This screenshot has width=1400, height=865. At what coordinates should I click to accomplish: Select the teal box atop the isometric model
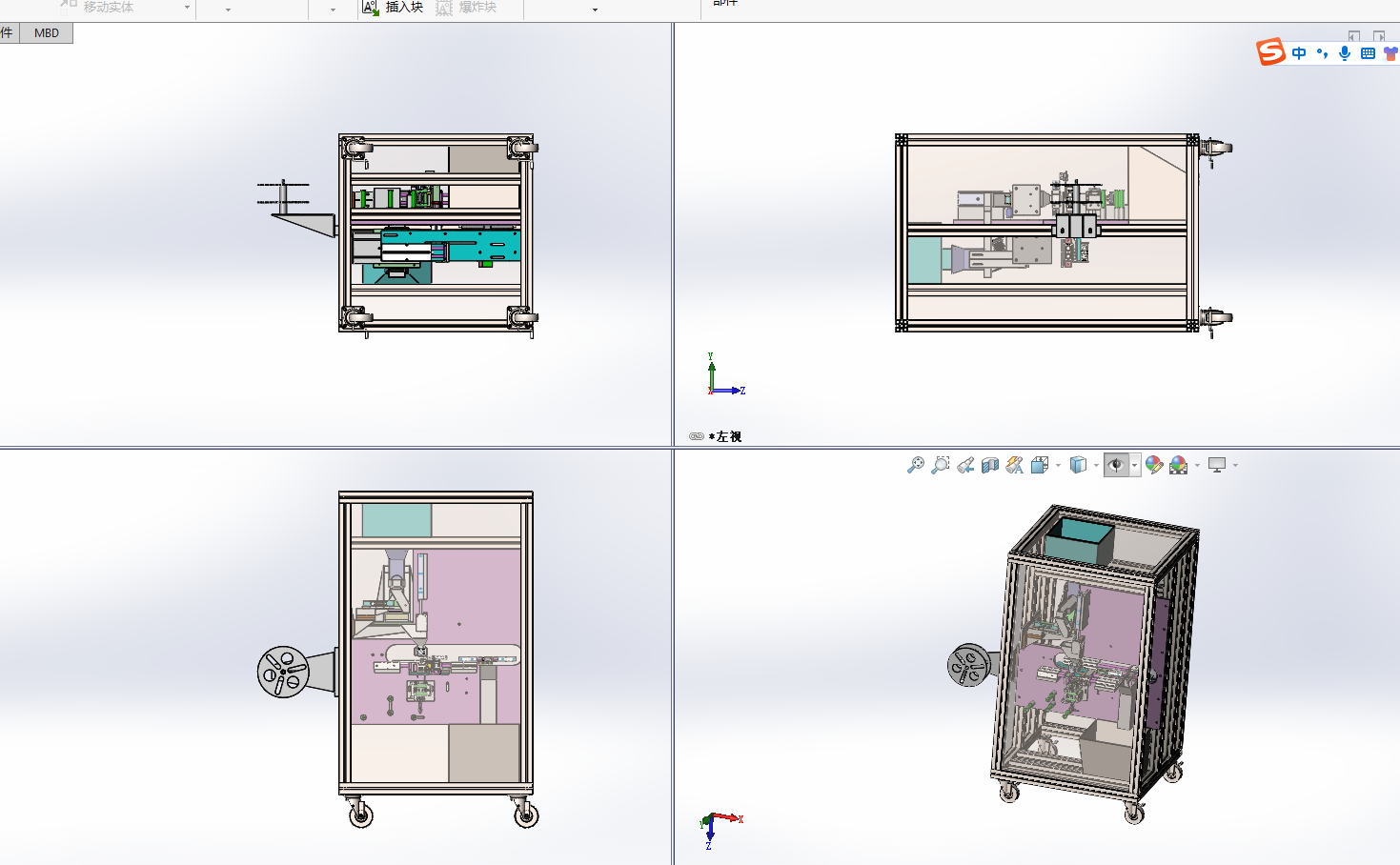click(x=1079, y=541)
